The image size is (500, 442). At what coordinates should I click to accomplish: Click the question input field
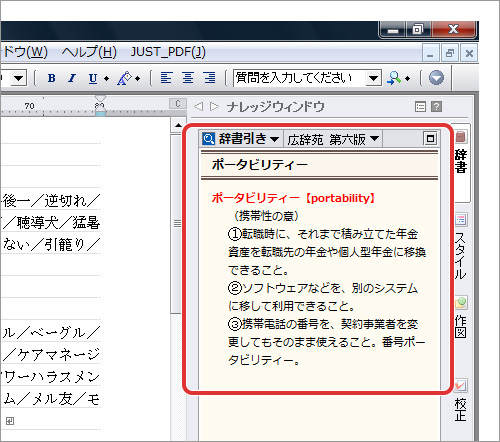299,78
